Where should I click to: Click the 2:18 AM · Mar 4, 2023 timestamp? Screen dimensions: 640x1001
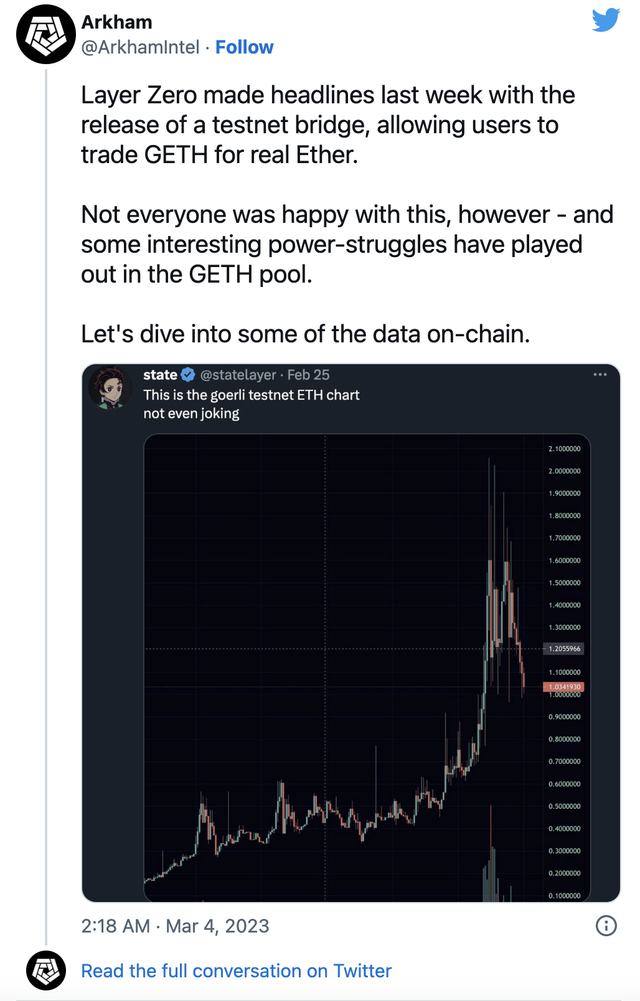coord(175,926)
